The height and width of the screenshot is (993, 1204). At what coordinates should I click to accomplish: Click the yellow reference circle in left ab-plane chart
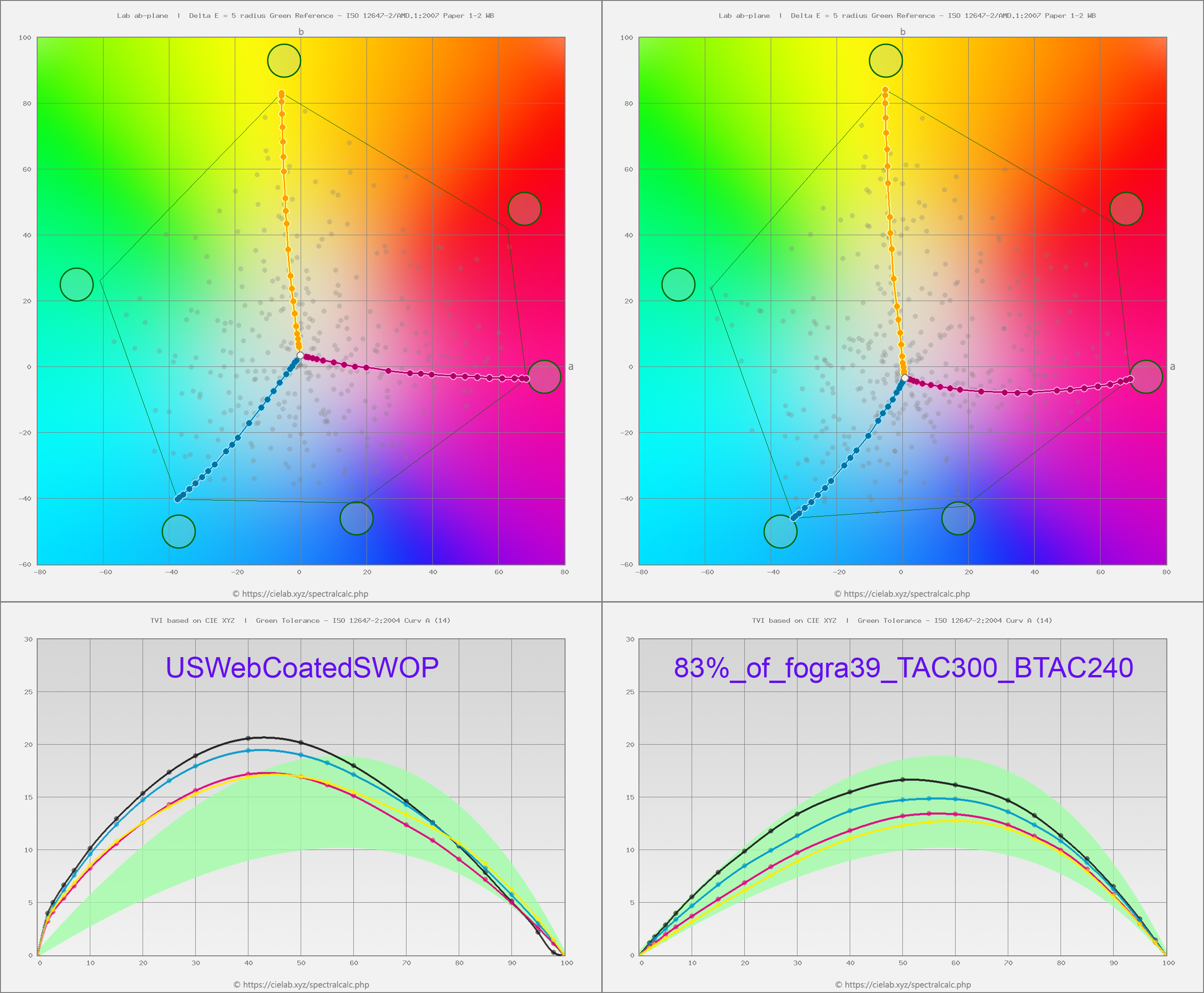click(284, 61)
